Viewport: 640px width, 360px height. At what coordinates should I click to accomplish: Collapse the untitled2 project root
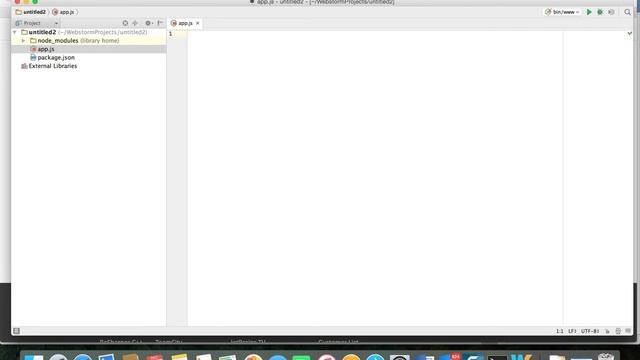[x=15, y=32]
